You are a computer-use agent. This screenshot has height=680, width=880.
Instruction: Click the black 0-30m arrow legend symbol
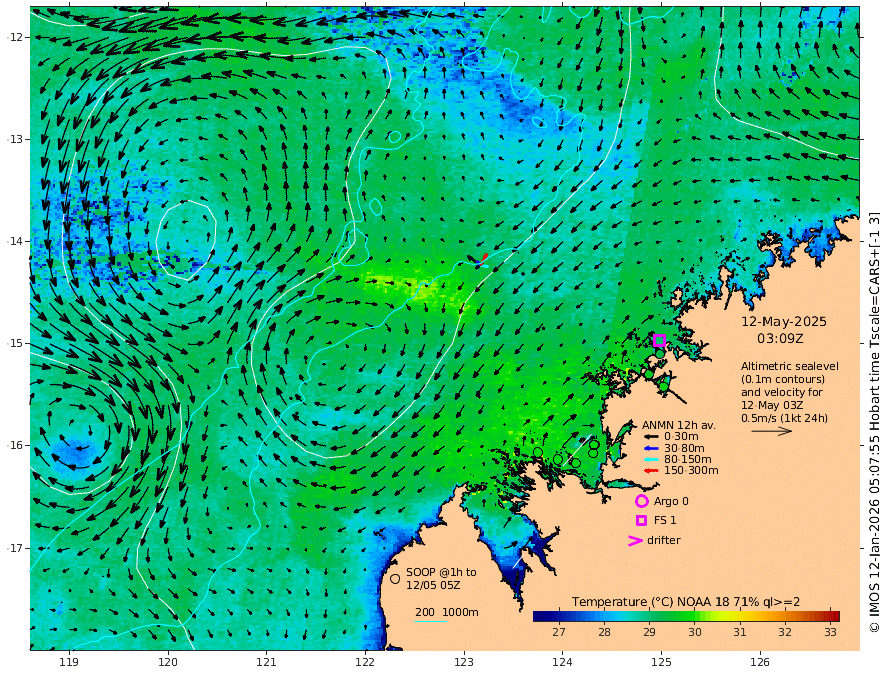(651, 437)
